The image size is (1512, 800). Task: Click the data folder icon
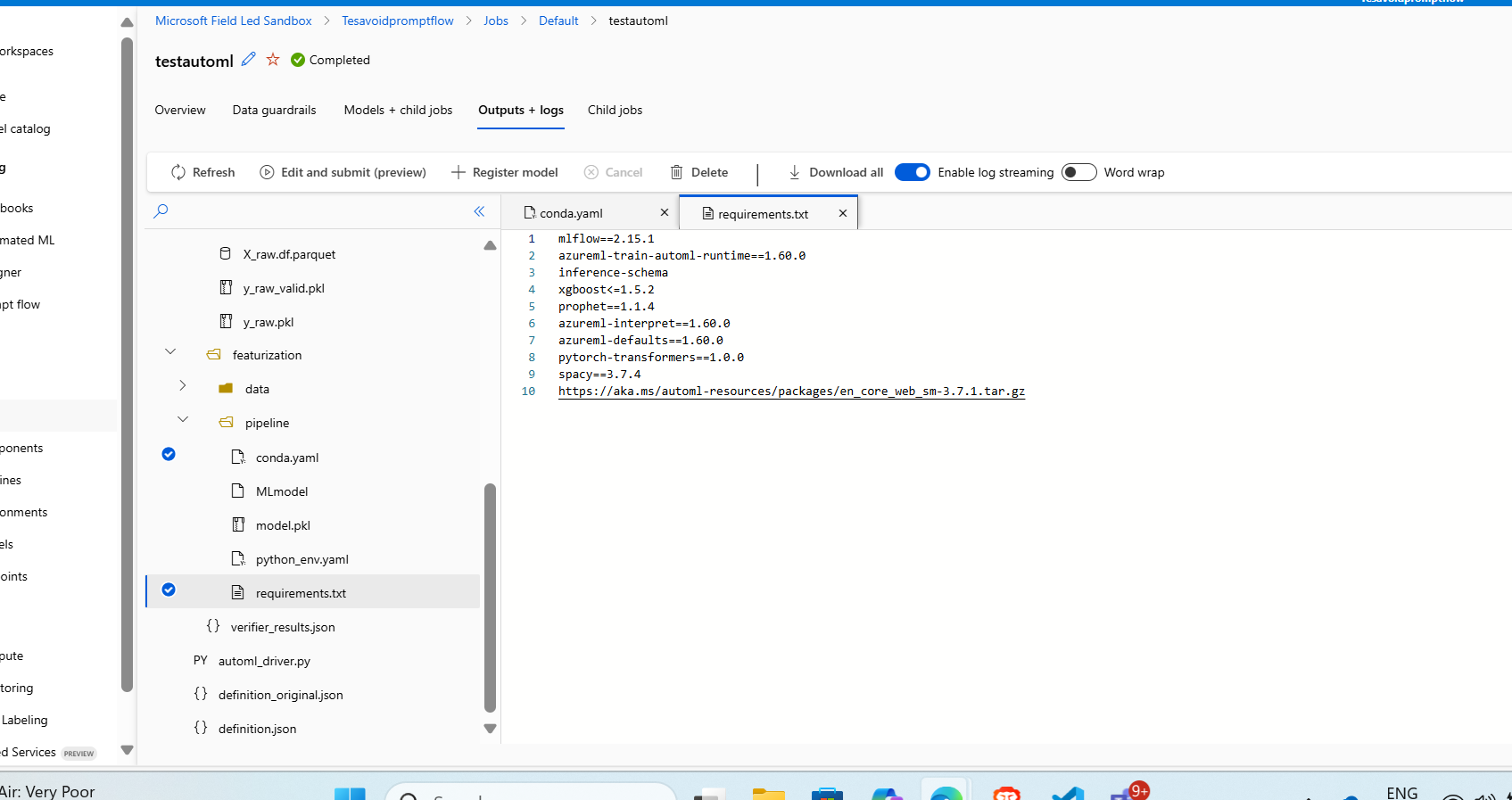tap(226, 389)
